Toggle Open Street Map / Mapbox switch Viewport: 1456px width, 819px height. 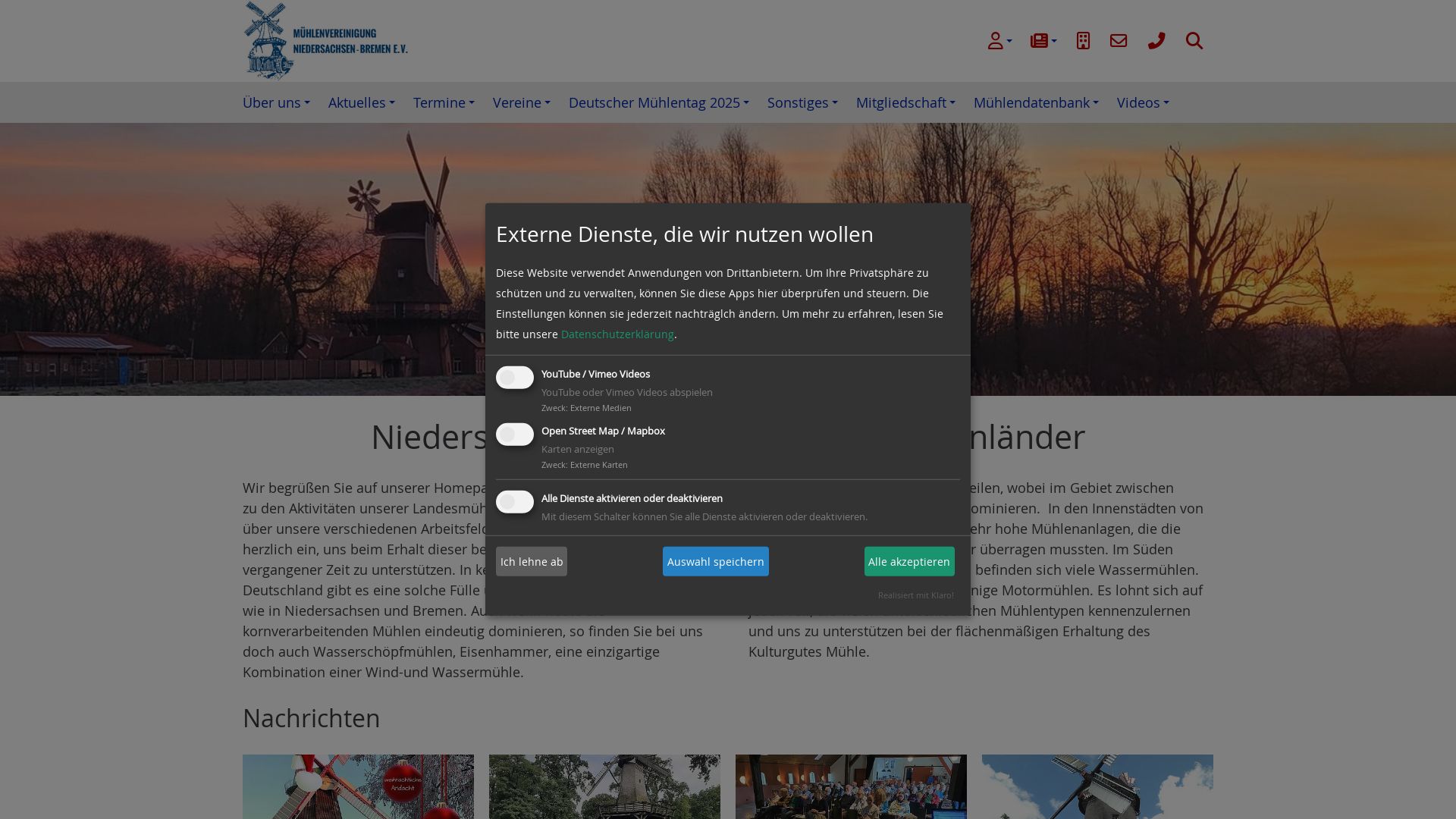pyautogui.click(x=515, y=435)
